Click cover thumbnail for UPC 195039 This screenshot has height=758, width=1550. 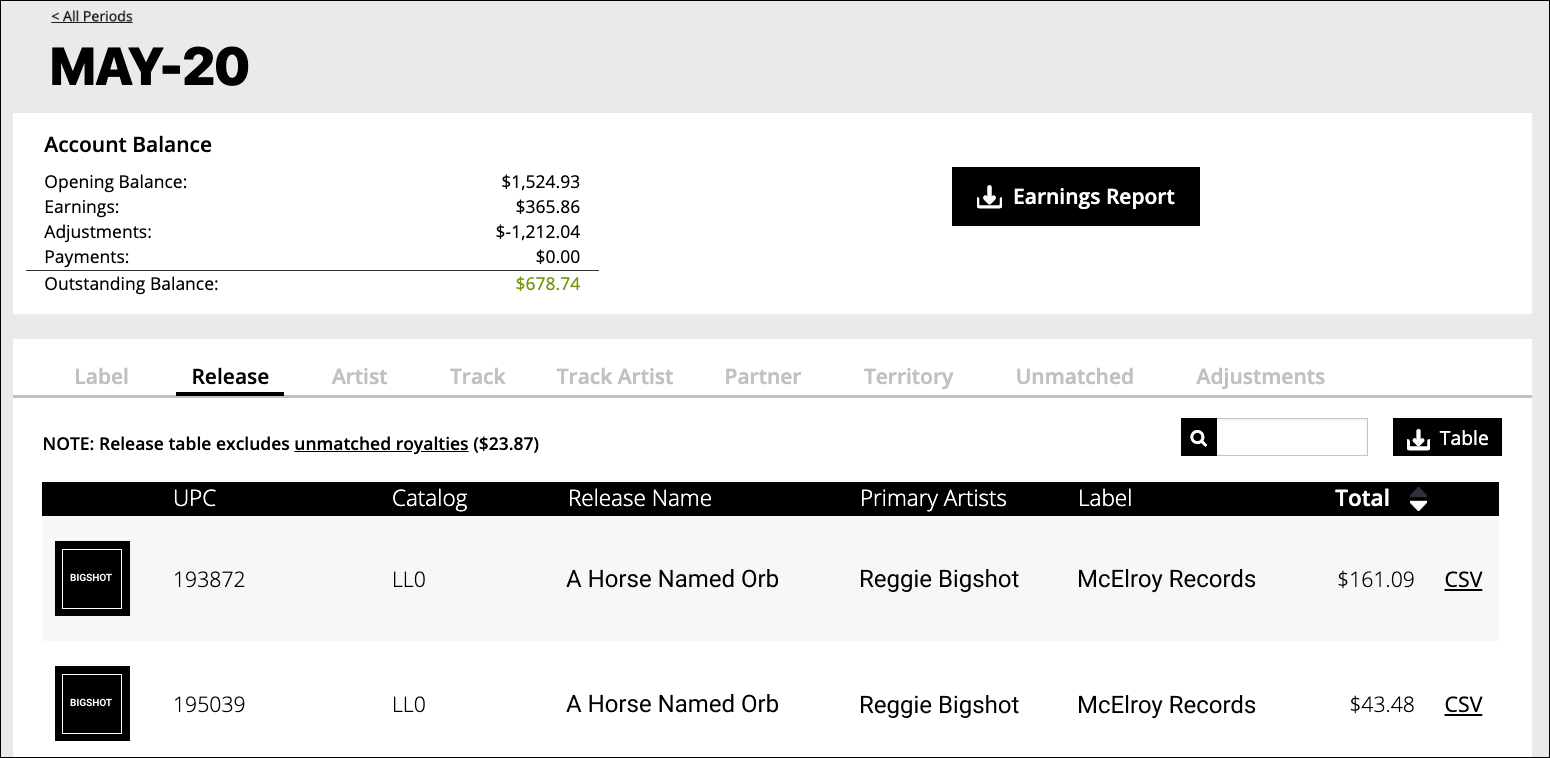tap(92, 704)
